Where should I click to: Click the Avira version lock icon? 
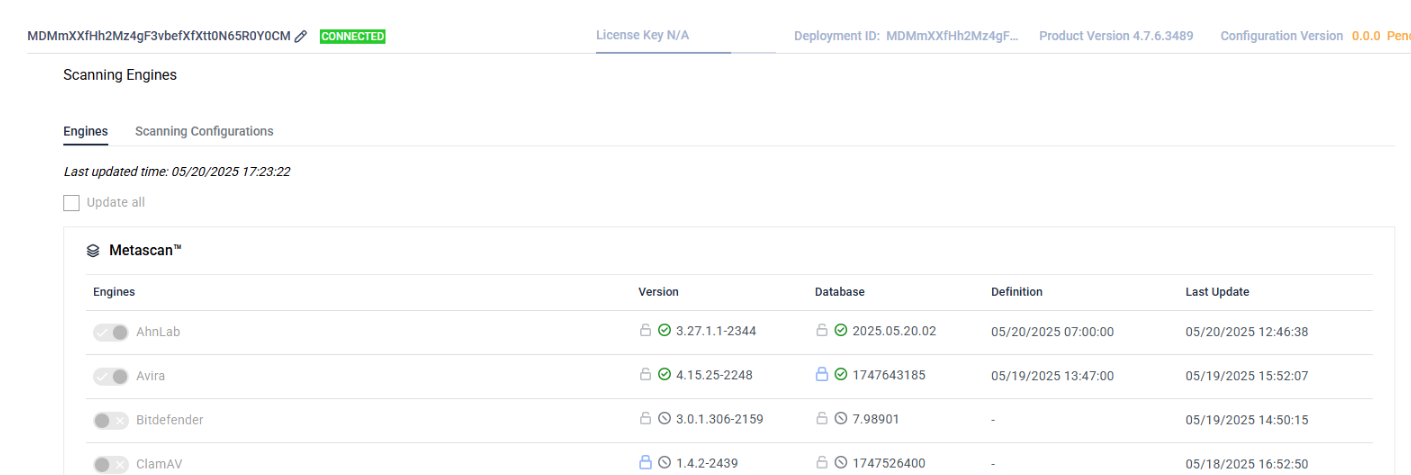(645, 375)
